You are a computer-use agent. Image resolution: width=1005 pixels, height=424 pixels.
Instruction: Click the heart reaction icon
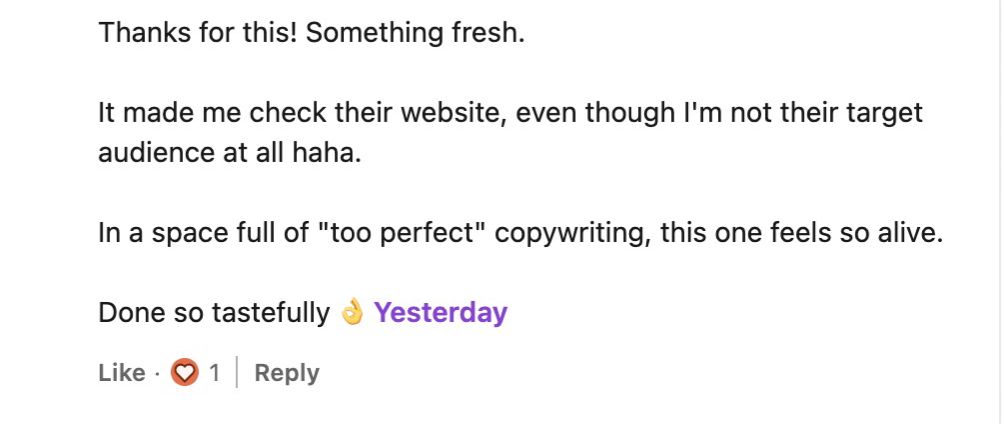184,373
